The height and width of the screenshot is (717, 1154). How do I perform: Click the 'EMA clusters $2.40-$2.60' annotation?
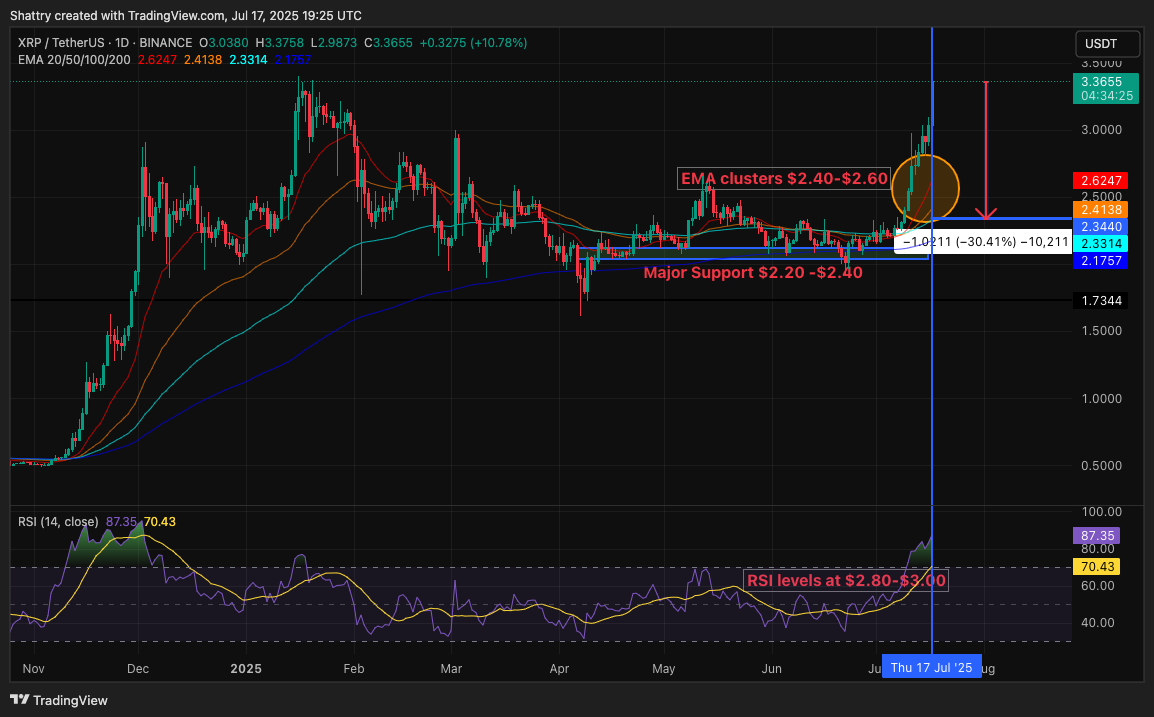[783, 178]
